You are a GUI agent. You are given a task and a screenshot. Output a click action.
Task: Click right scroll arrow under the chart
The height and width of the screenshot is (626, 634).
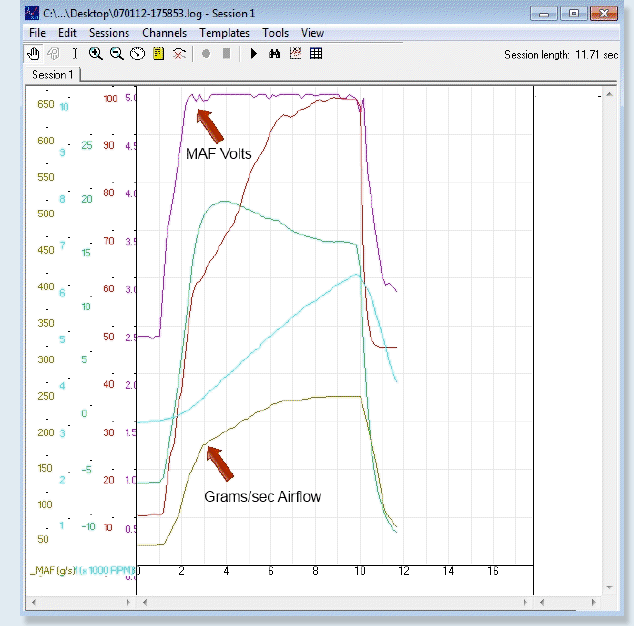coord(525,602)
